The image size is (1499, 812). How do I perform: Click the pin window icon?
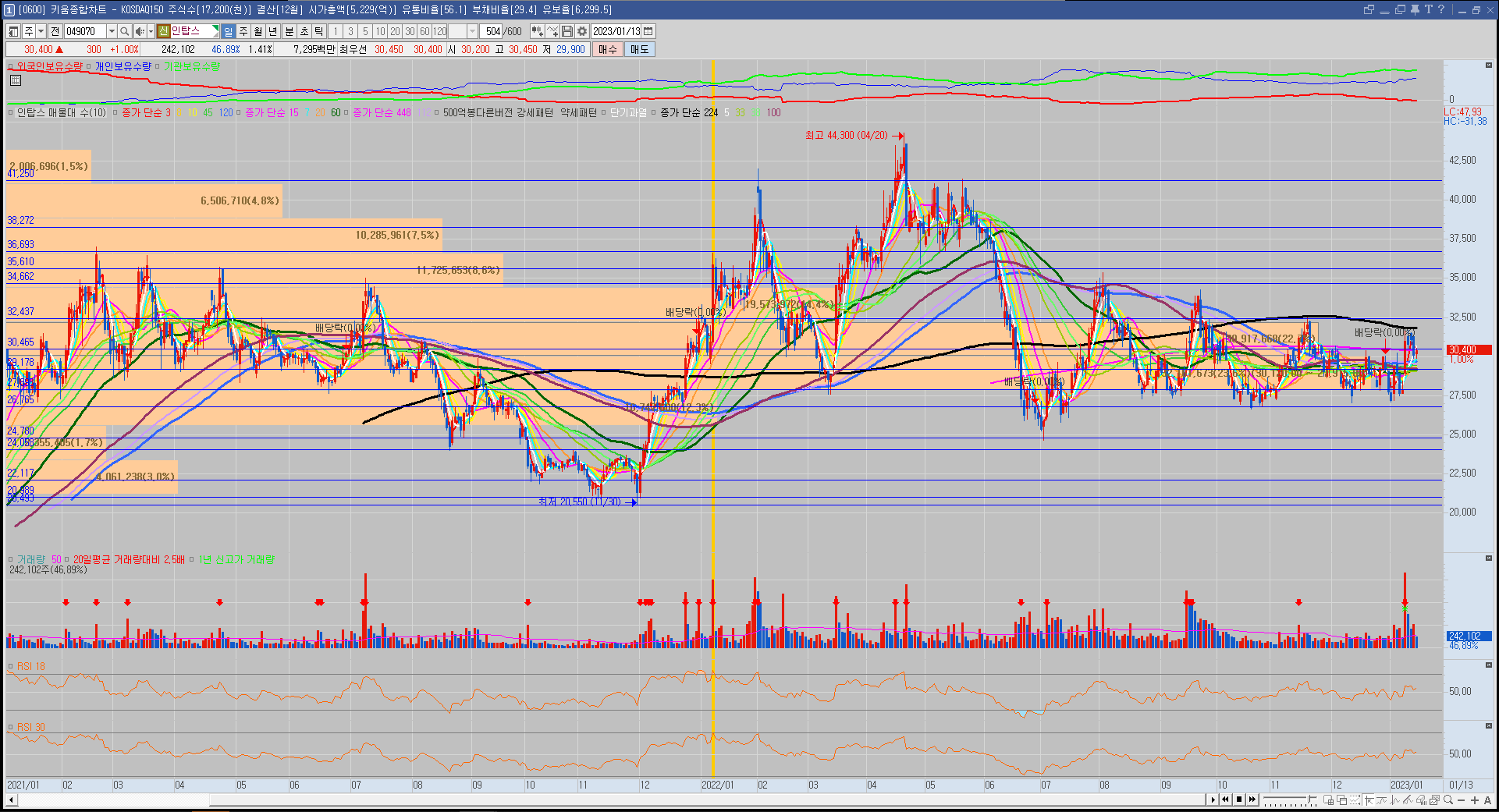pos(1415,9)
